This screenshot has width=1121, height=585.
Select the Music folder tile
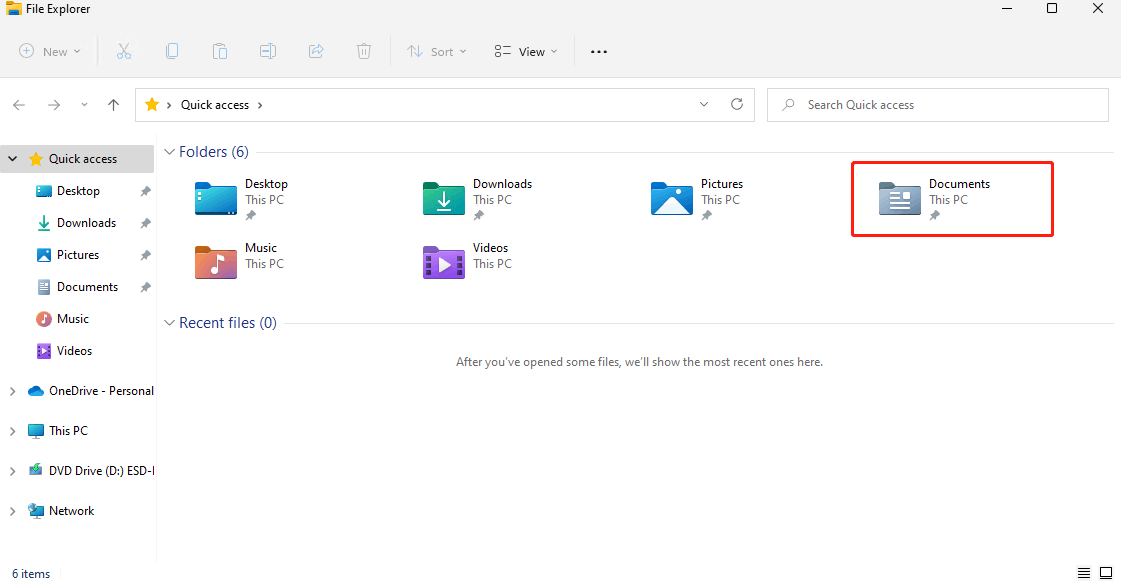tap(239, 260)
